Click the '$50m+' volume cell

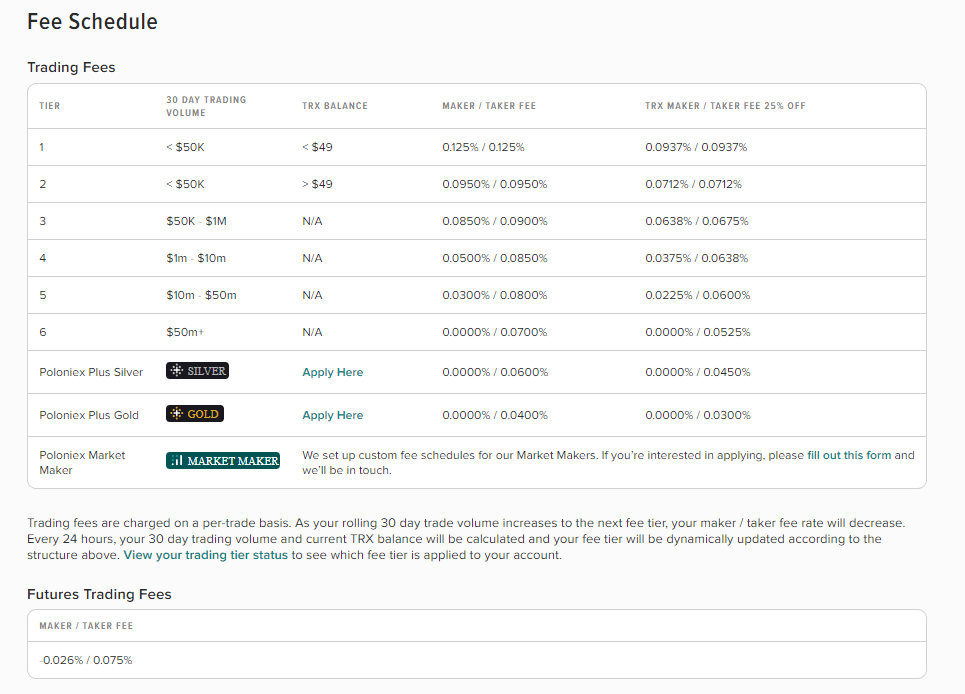click(x=185, y=332)
